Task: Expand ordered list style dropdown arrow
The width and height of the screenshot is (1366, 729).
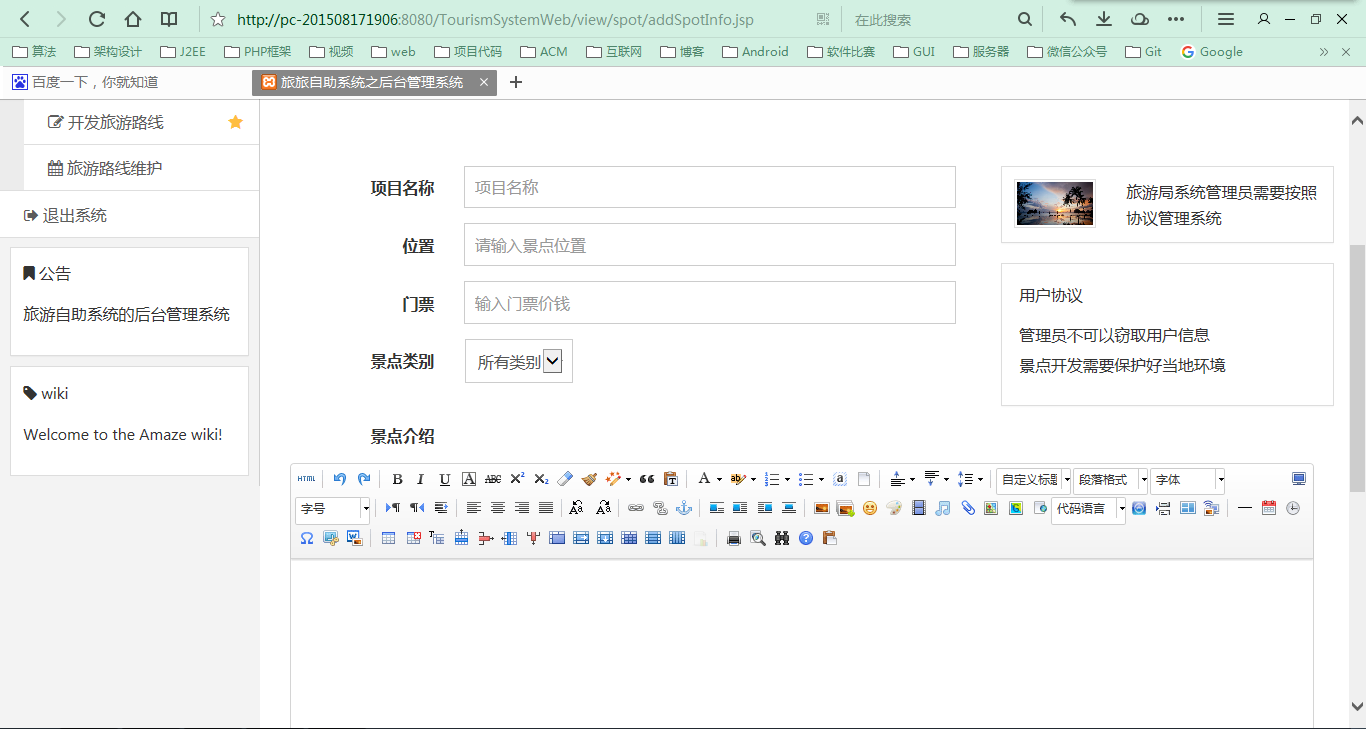Action: pos(788,480)
